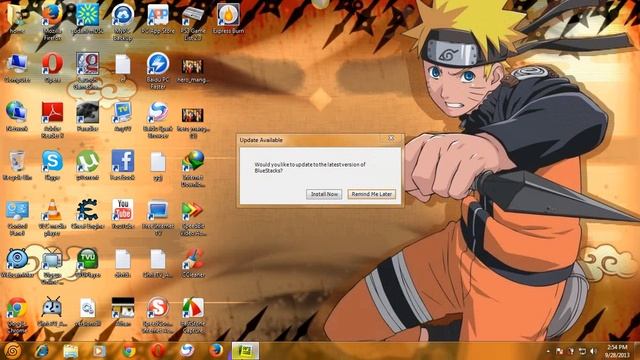Launch Firefox from the taskbar

tap(216, 351)
